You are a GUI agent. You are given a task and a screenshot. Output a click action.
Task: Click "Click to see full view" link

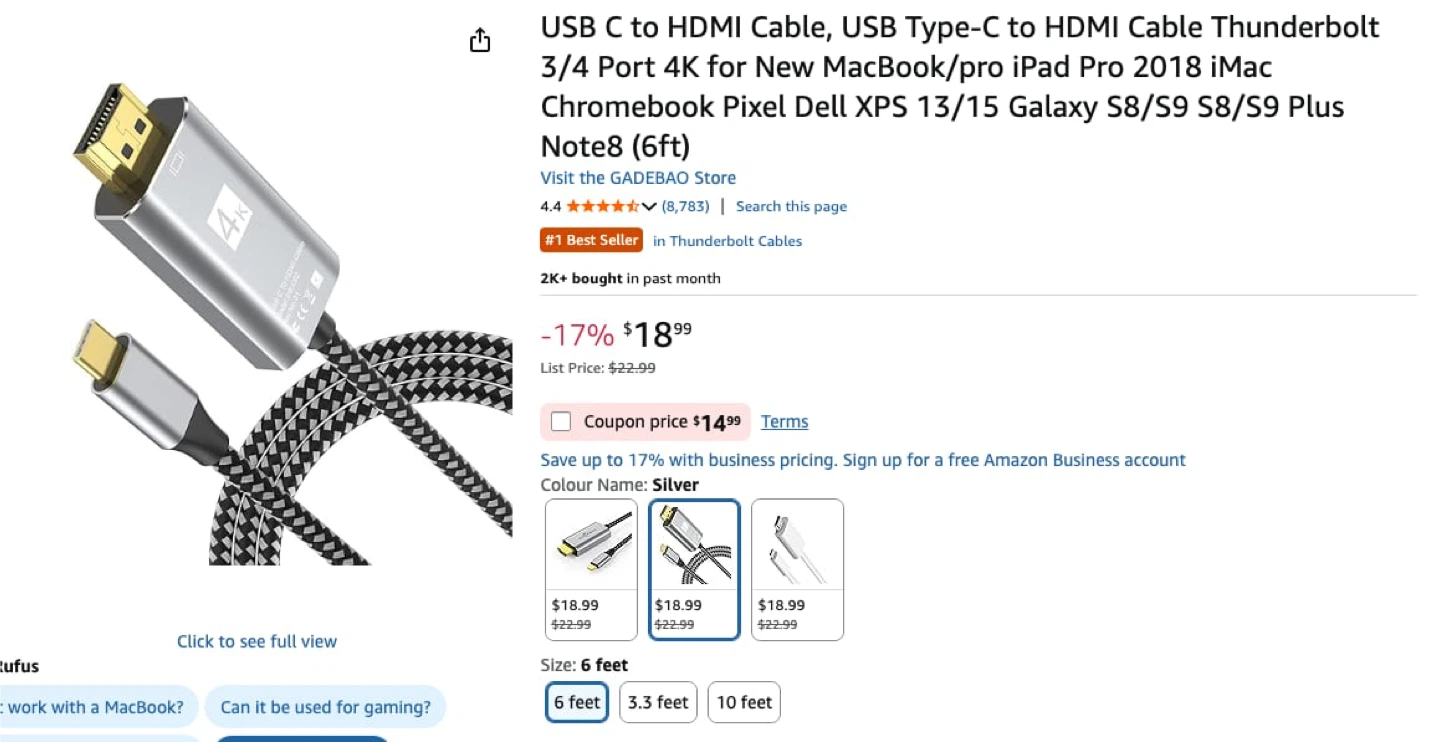click(257, 642)
